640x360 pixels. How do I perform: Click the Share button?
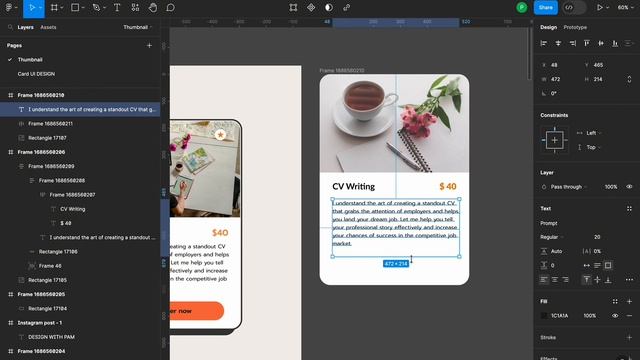[546, 7]
